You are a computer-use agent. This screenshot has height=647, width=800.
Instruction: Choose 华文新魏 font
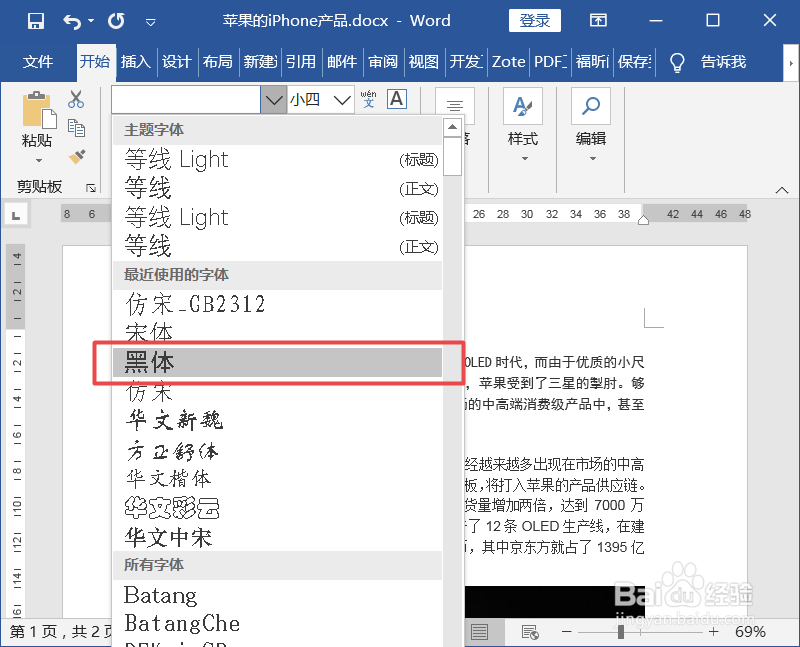(x=278, y=420)
